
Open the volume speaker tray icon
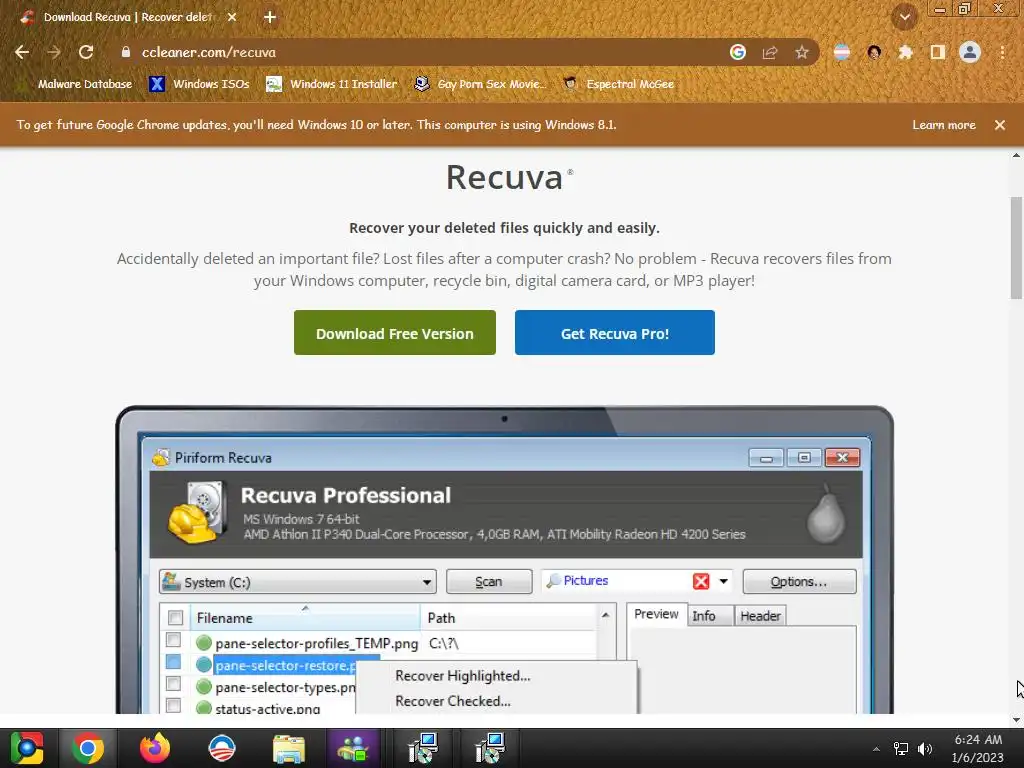tap(924, 749)
